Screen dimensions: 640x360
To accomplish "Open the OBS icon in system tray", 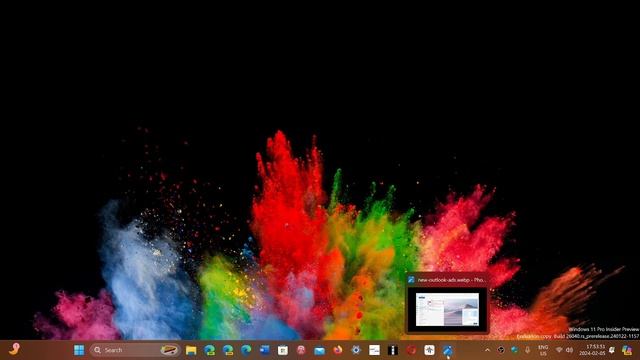I will point(501,350).
